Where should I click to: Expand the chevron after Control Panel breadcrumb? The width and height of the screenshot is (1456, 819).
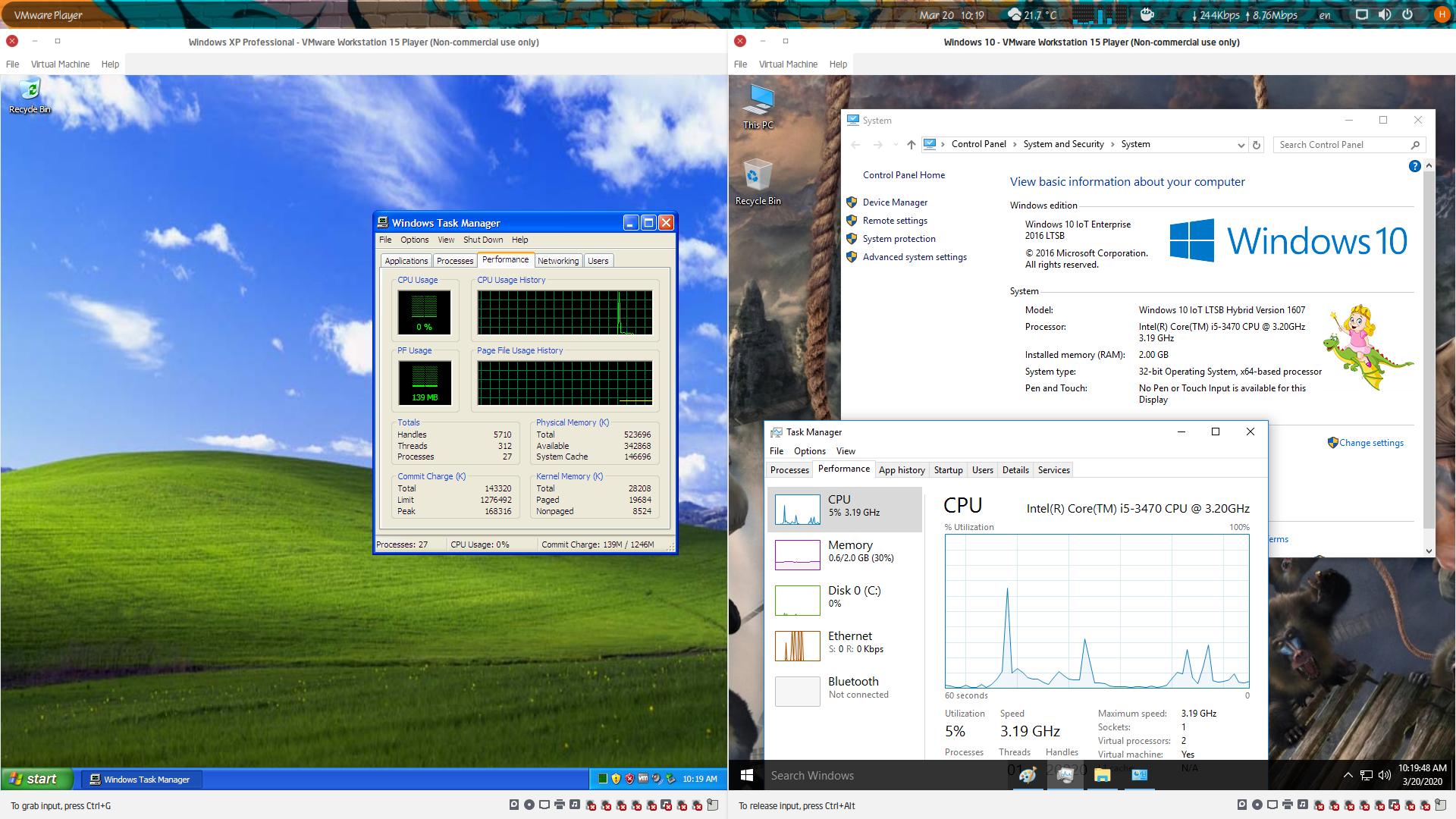click(x=1015, y=144)
